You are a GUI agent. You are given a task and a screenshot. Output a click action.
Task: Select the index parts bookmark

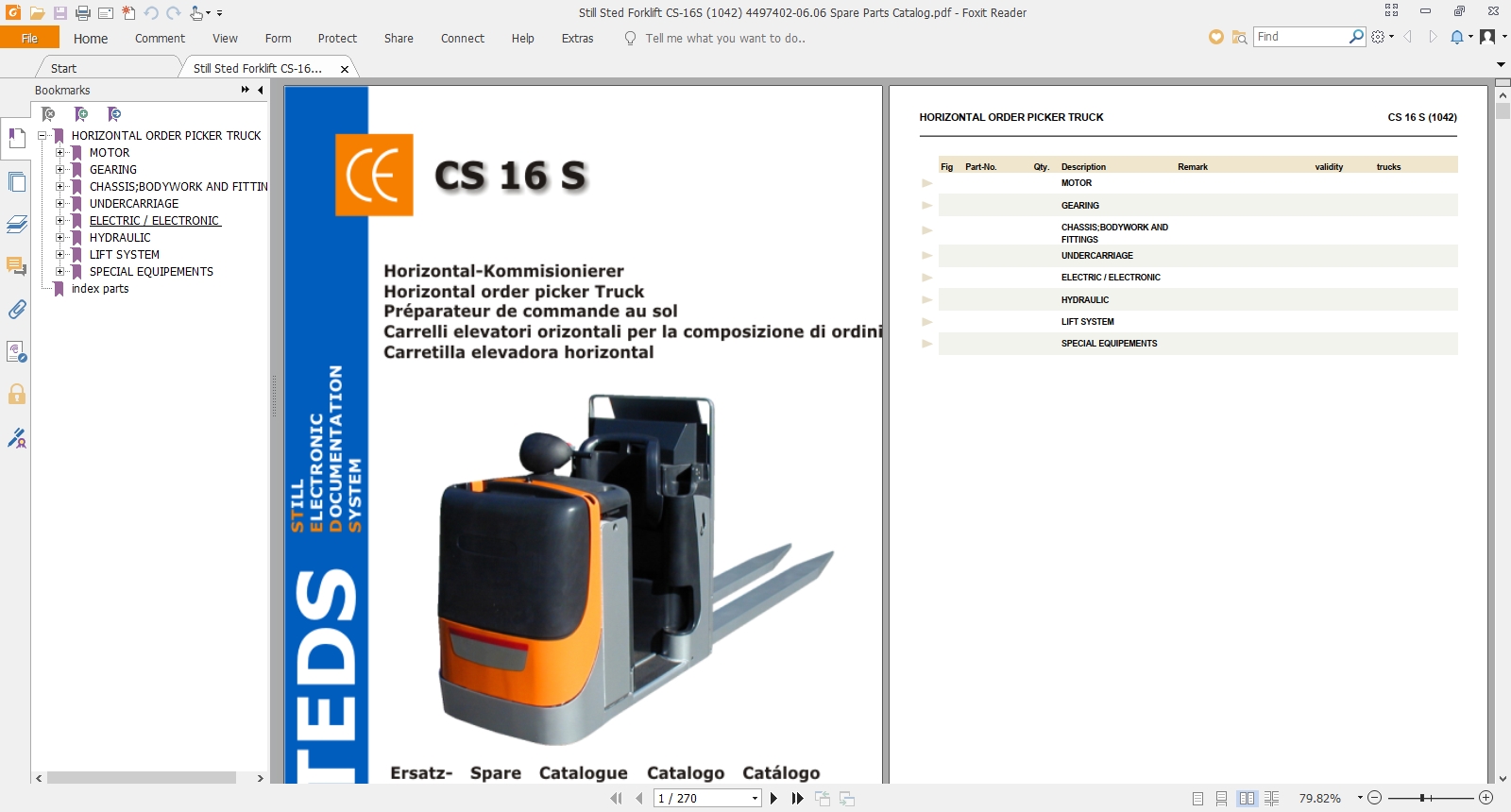click(x=100, y=289)
